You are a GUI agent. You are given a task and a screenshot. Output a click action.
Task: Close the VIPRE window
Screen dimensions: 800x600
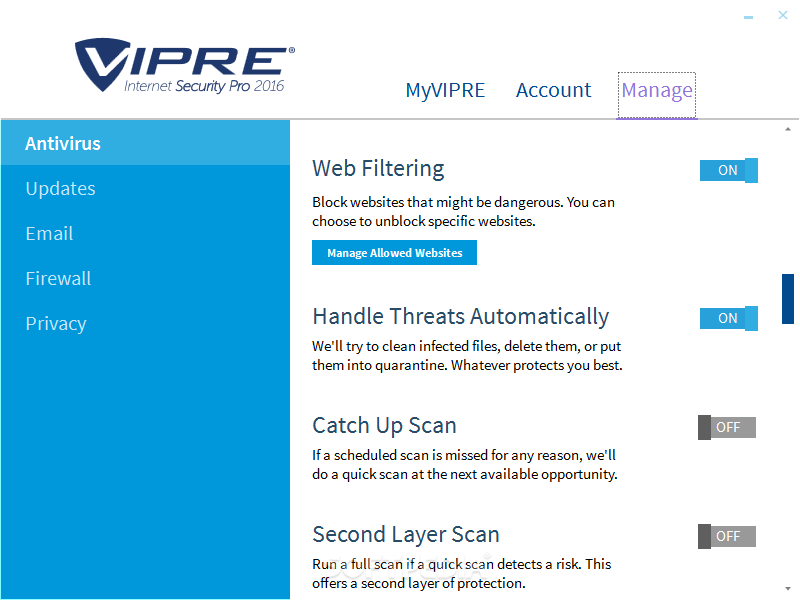(x=783, y=15)
